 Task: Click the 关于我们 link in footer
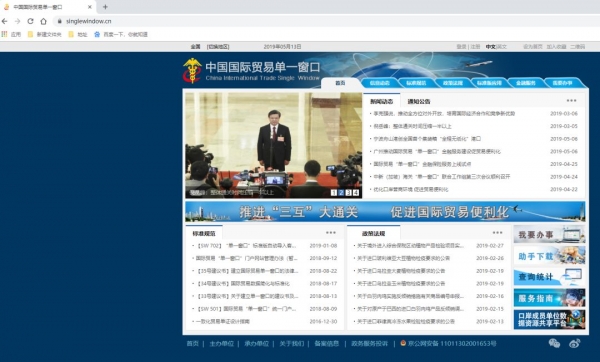292,344
